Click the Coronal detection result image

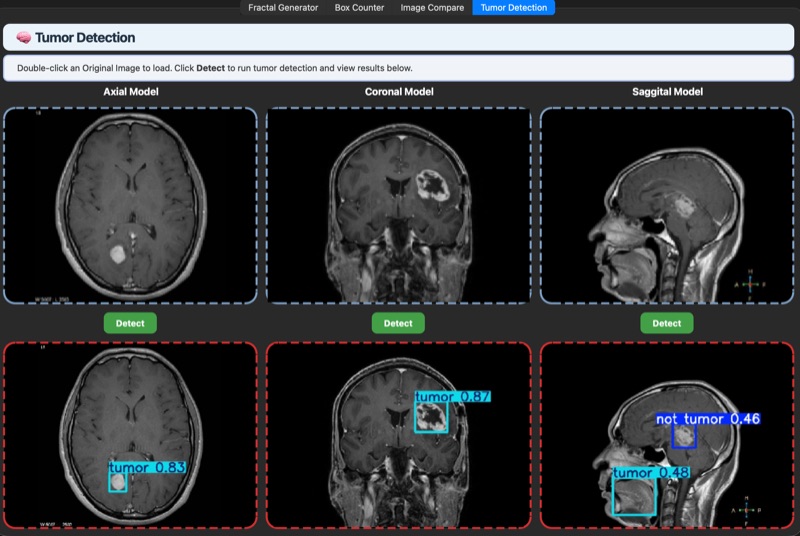click(x=398, y=435)
